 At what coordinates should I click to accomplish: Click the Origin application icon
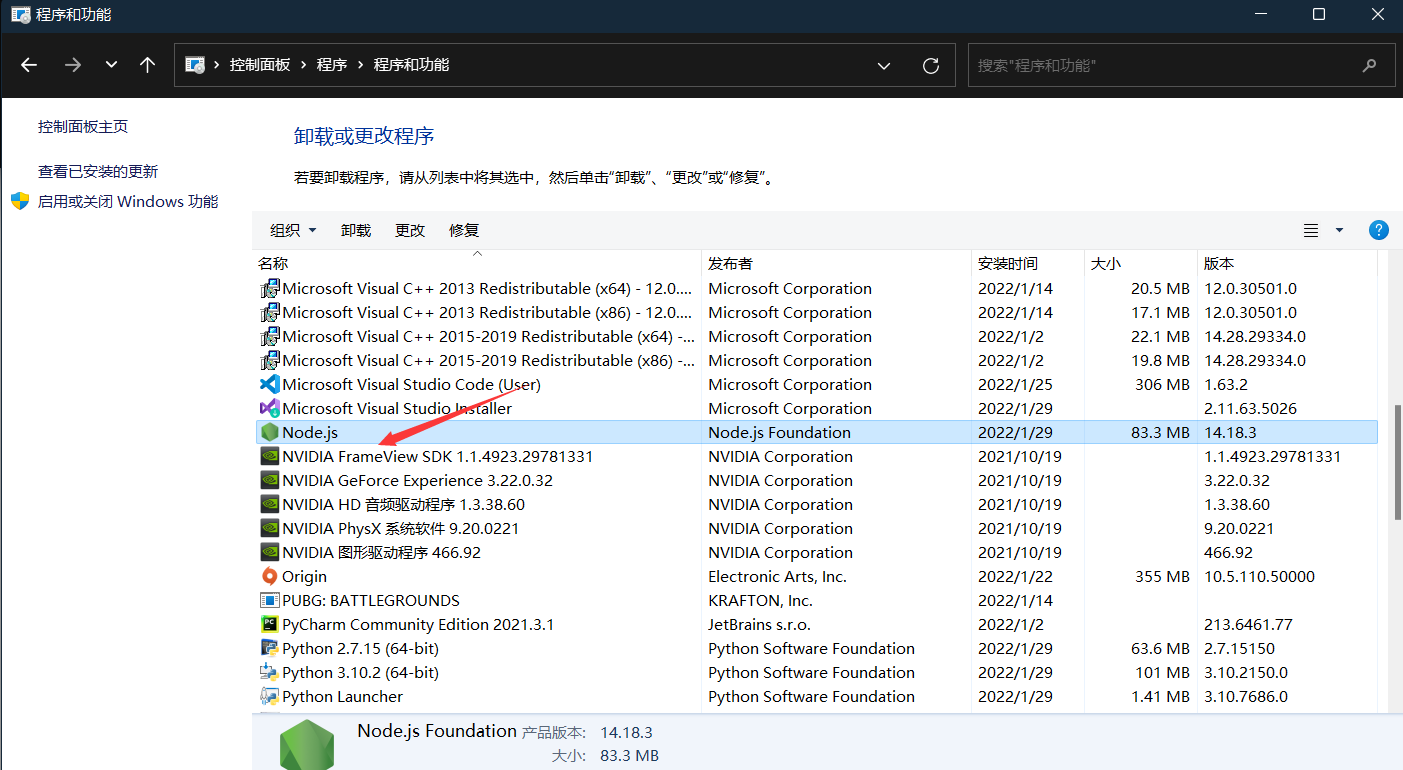270,576
